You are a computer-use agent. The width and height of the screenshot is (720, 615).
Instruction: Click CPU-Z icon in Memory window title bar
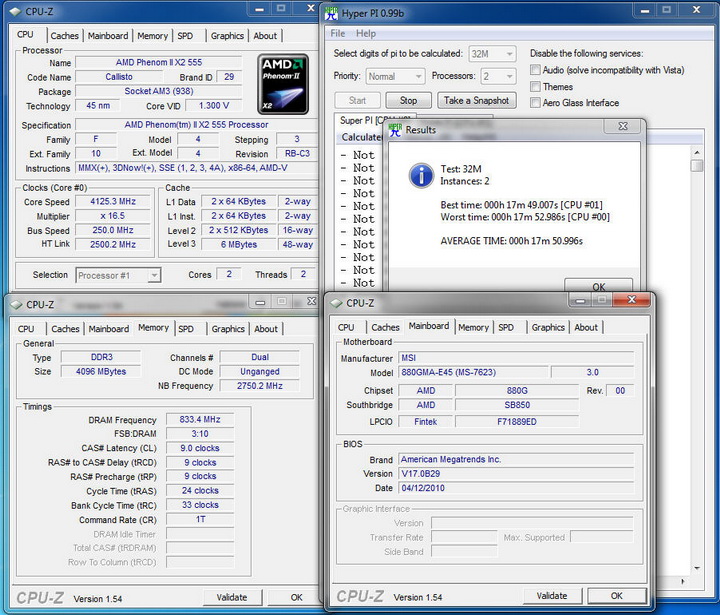coord(17,305)
